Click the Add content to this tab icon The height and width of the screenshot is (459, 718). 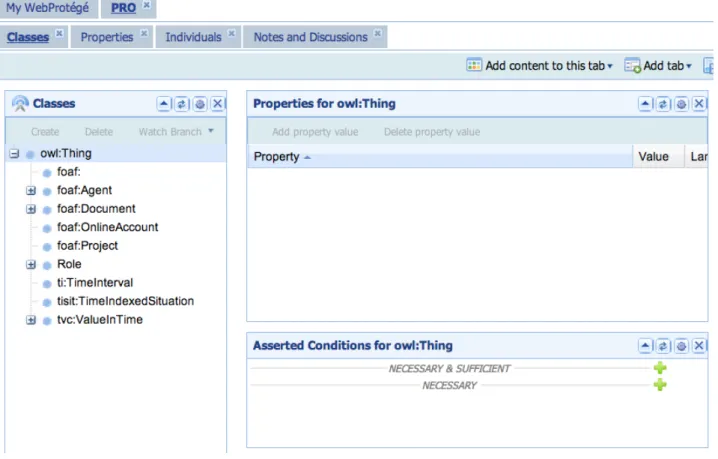tap(474, 65)
